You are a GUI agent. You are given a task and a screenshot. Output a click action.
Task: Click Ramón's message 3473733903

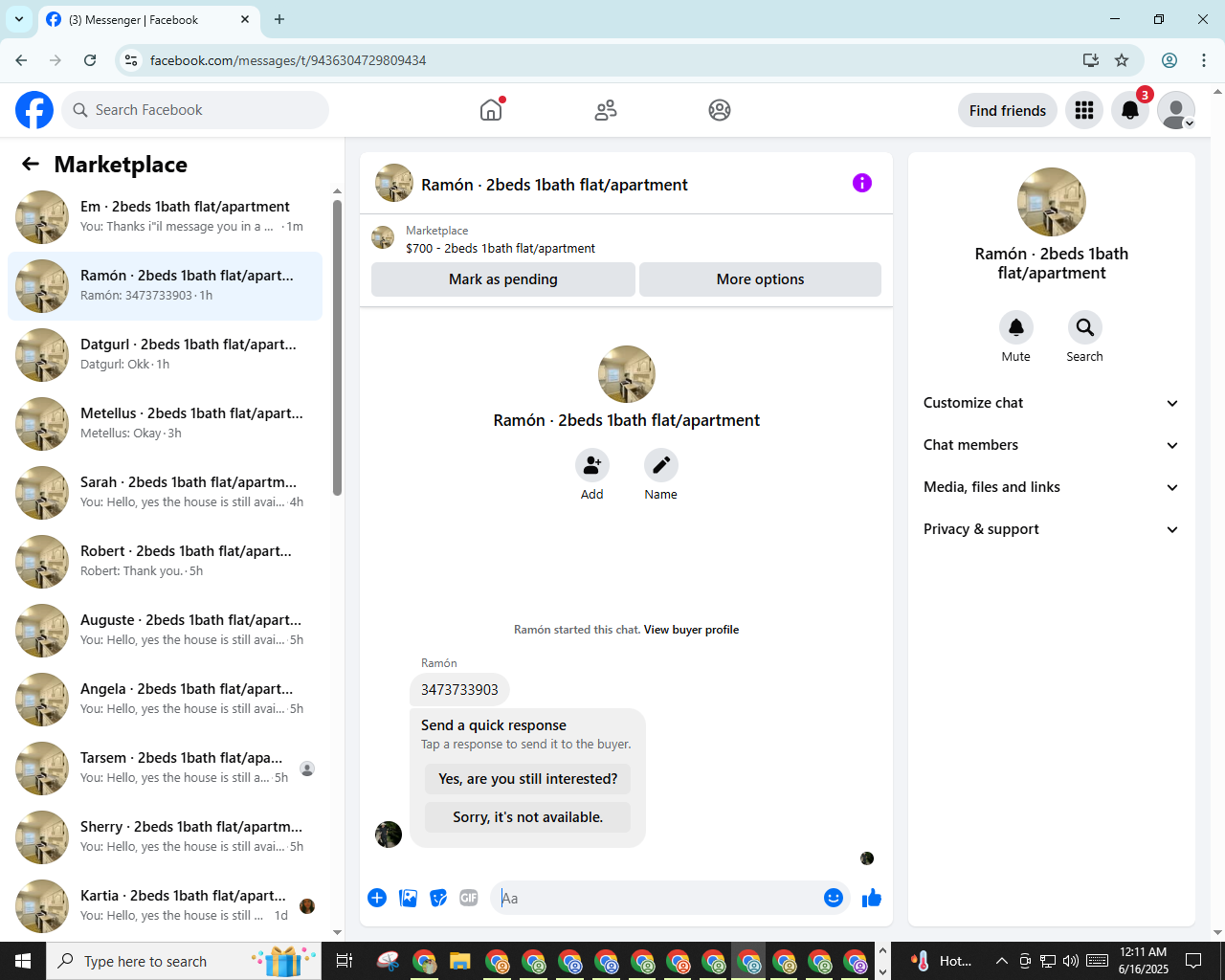[459, 689]
